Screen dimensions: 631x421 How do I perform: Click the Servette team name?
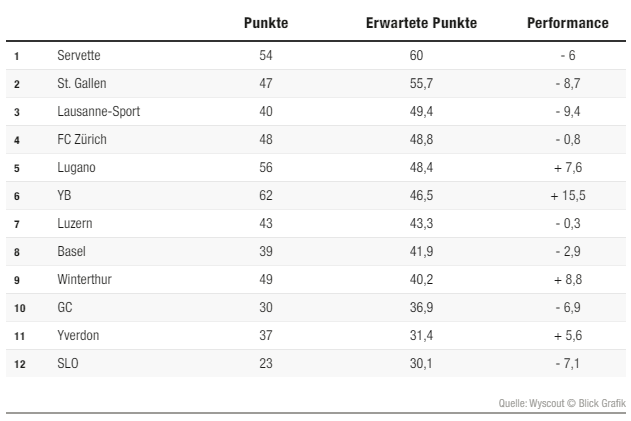click(79, 56)
